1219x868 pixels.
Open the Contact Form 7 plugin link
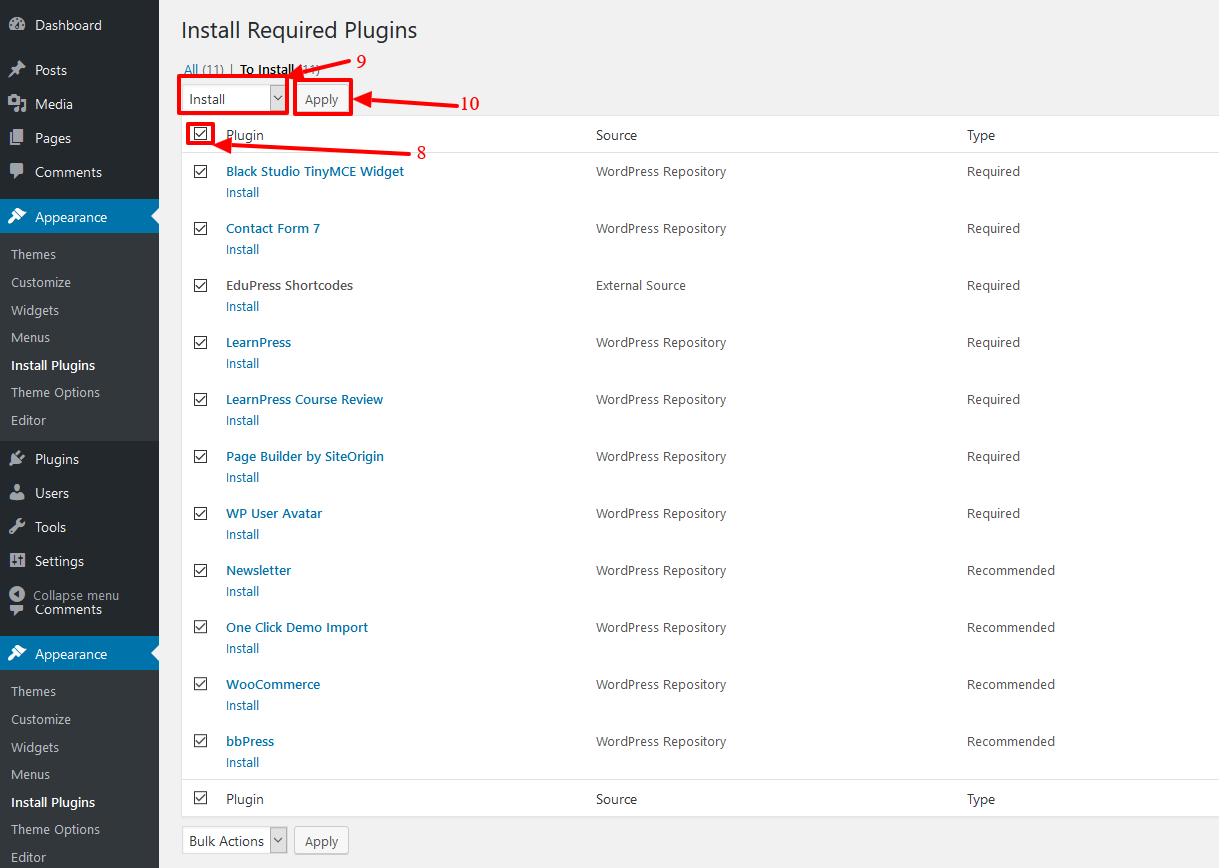(x=273, y=228)
